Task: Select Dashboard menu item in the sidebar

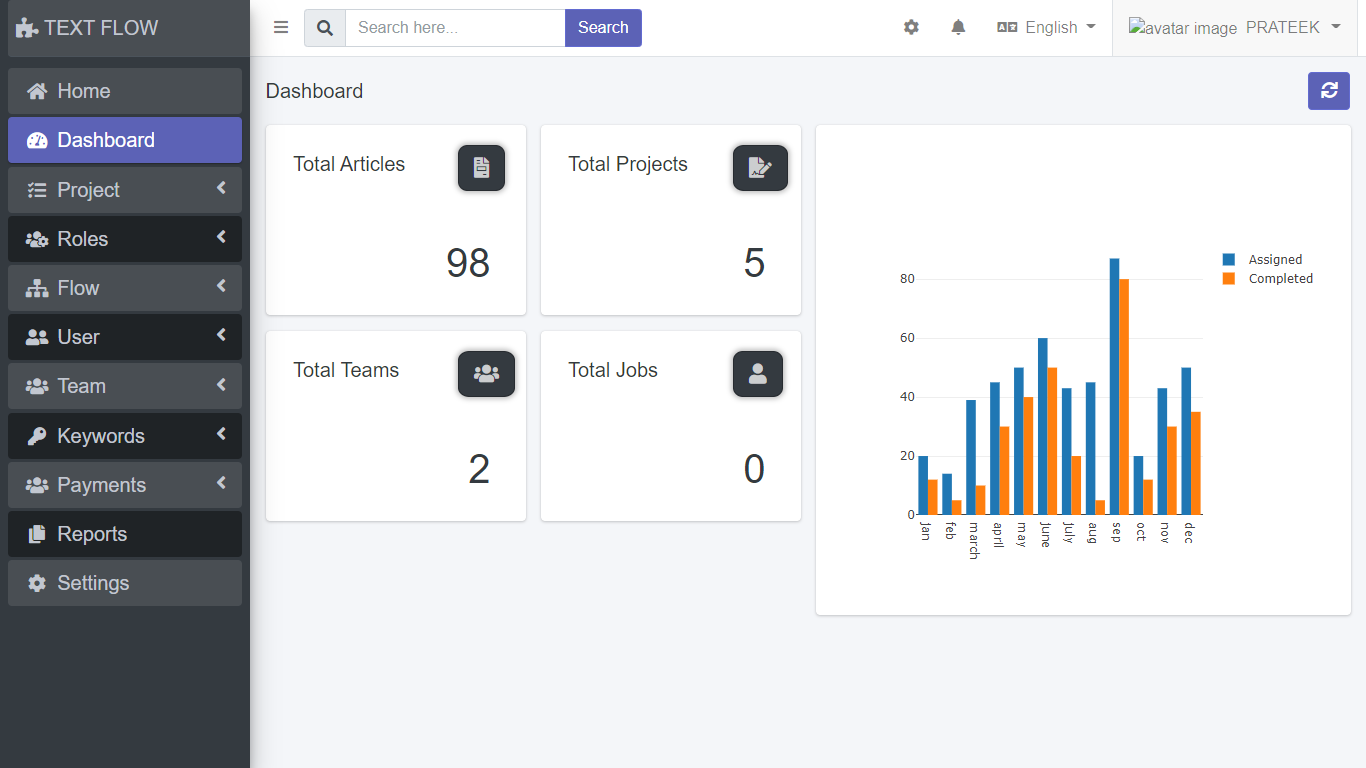Action: point(125,140)
